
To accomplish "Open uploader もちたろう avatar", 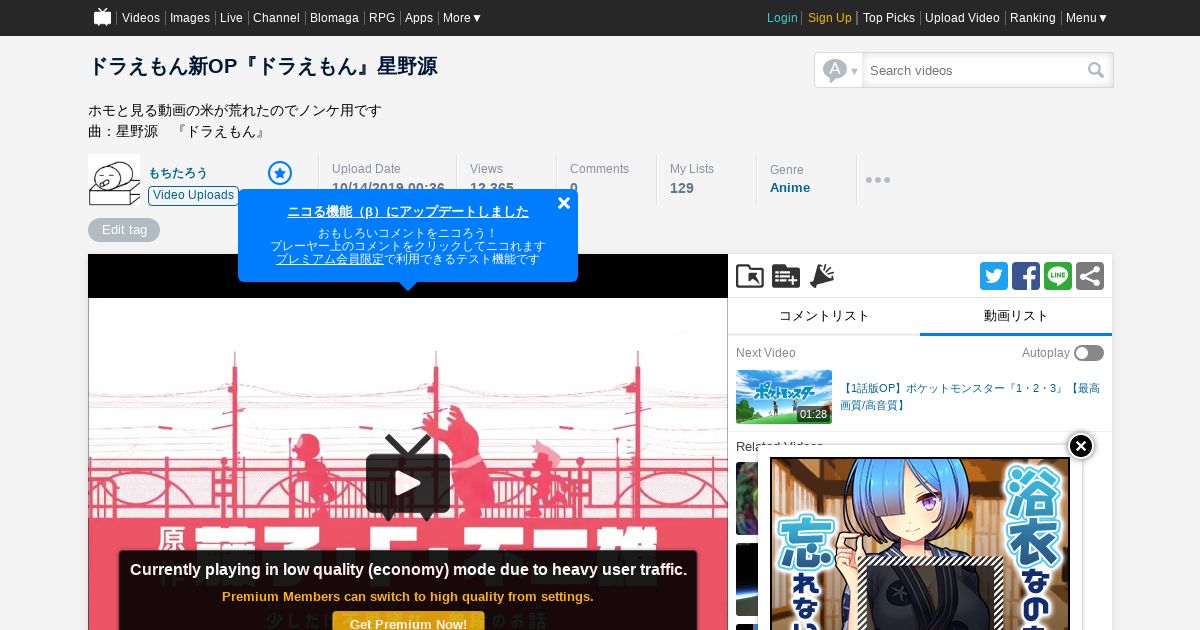I will 114,182.
